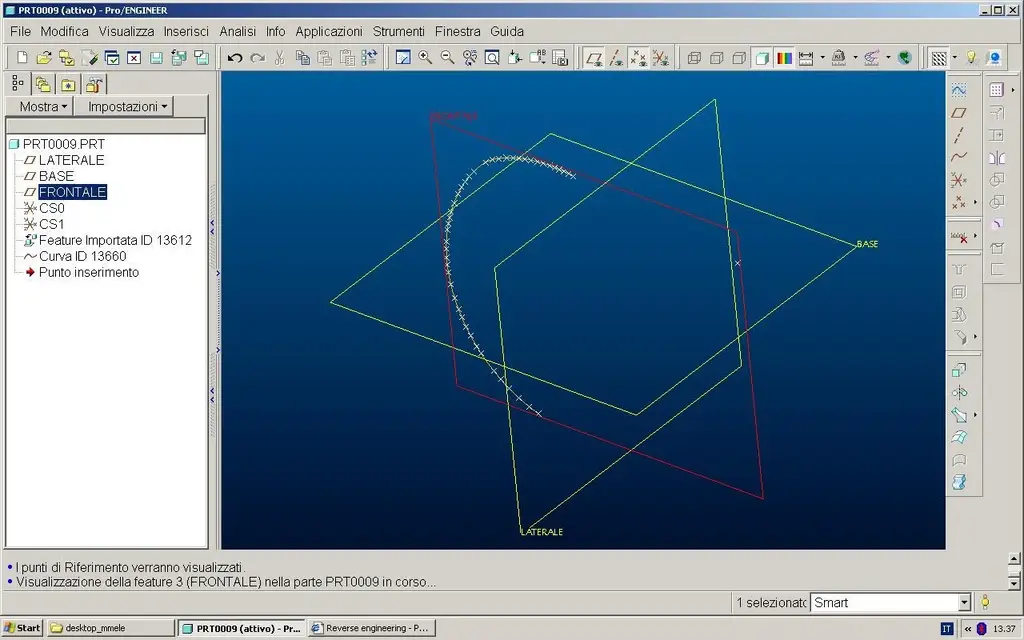1024x640 pixels.
Task: Switch to the model tree tab
Action: pyautogui.click(x=18, y=84)
